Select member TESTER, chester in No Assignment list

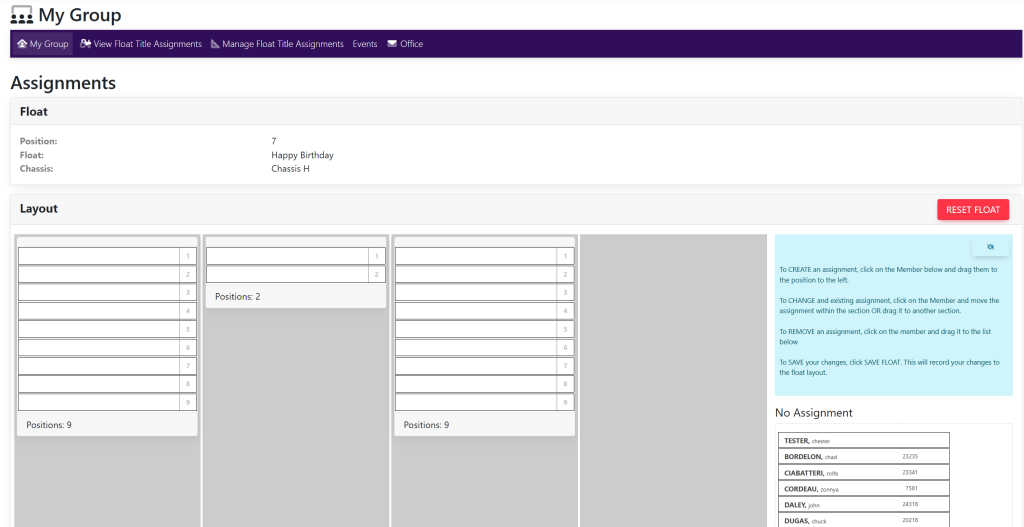click(x=862, y=440)
